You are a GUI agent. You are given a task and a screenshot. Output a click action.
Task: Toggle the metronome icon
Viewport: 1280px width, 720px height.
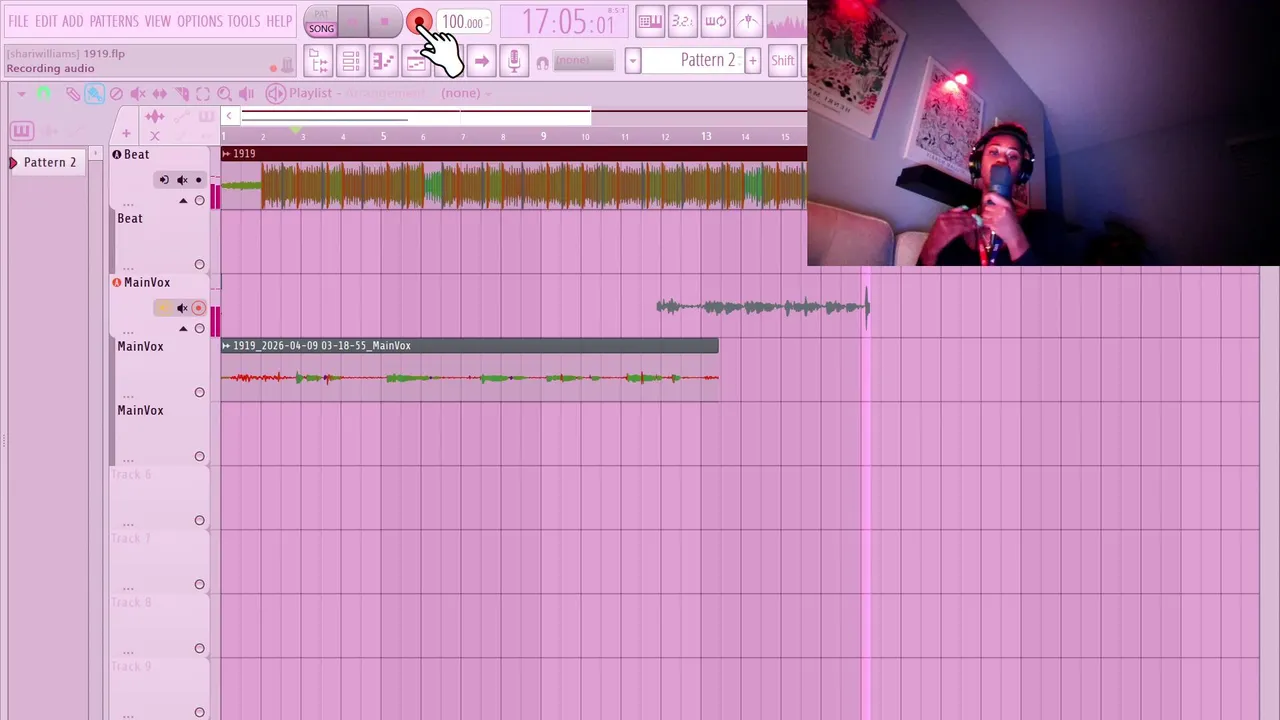click(747, 21)
